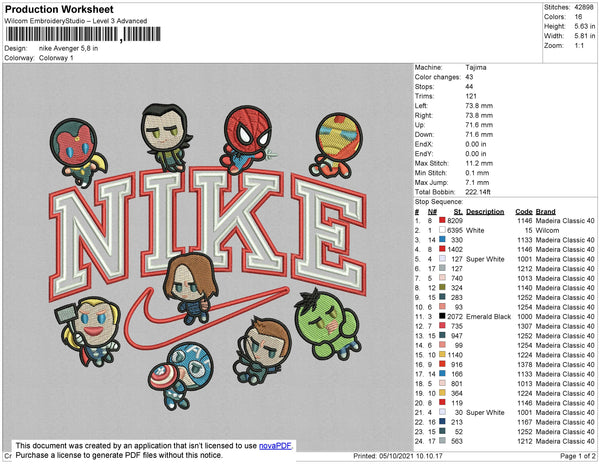Click stitch count 6395 in row 2

pyautogui.click(x=455, y=230)
